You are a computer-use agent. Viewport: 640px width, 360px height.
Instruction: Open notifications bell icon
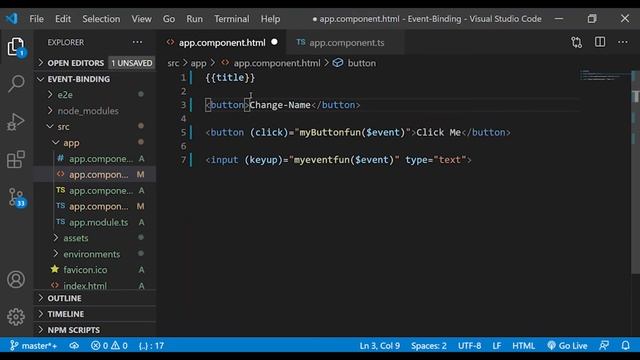626,346
